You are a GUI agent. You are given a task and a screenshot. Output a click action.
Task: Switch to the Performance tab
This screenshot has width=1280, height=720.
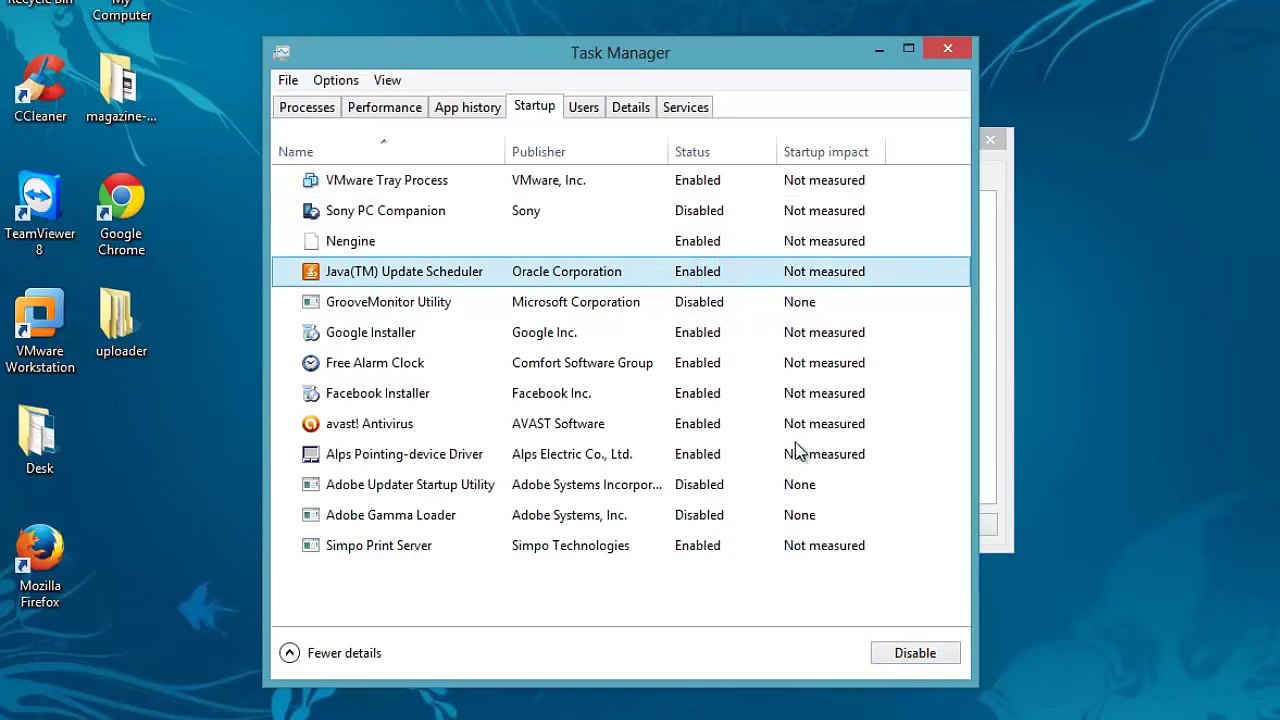[x=384, y=107]
